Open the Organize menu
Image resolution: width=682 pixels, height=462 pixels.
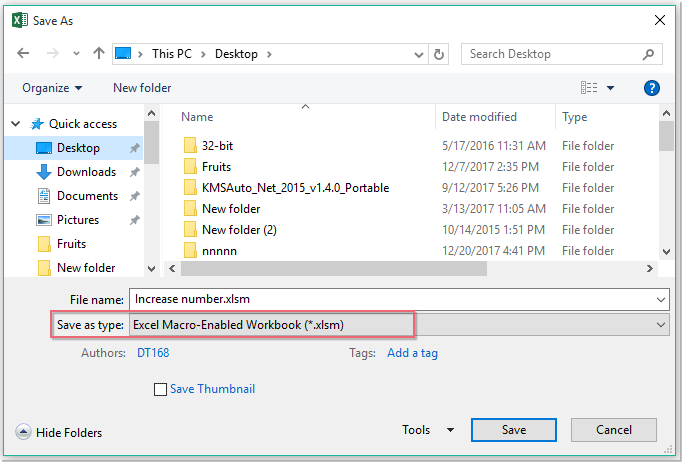click(x=52, y=88)
